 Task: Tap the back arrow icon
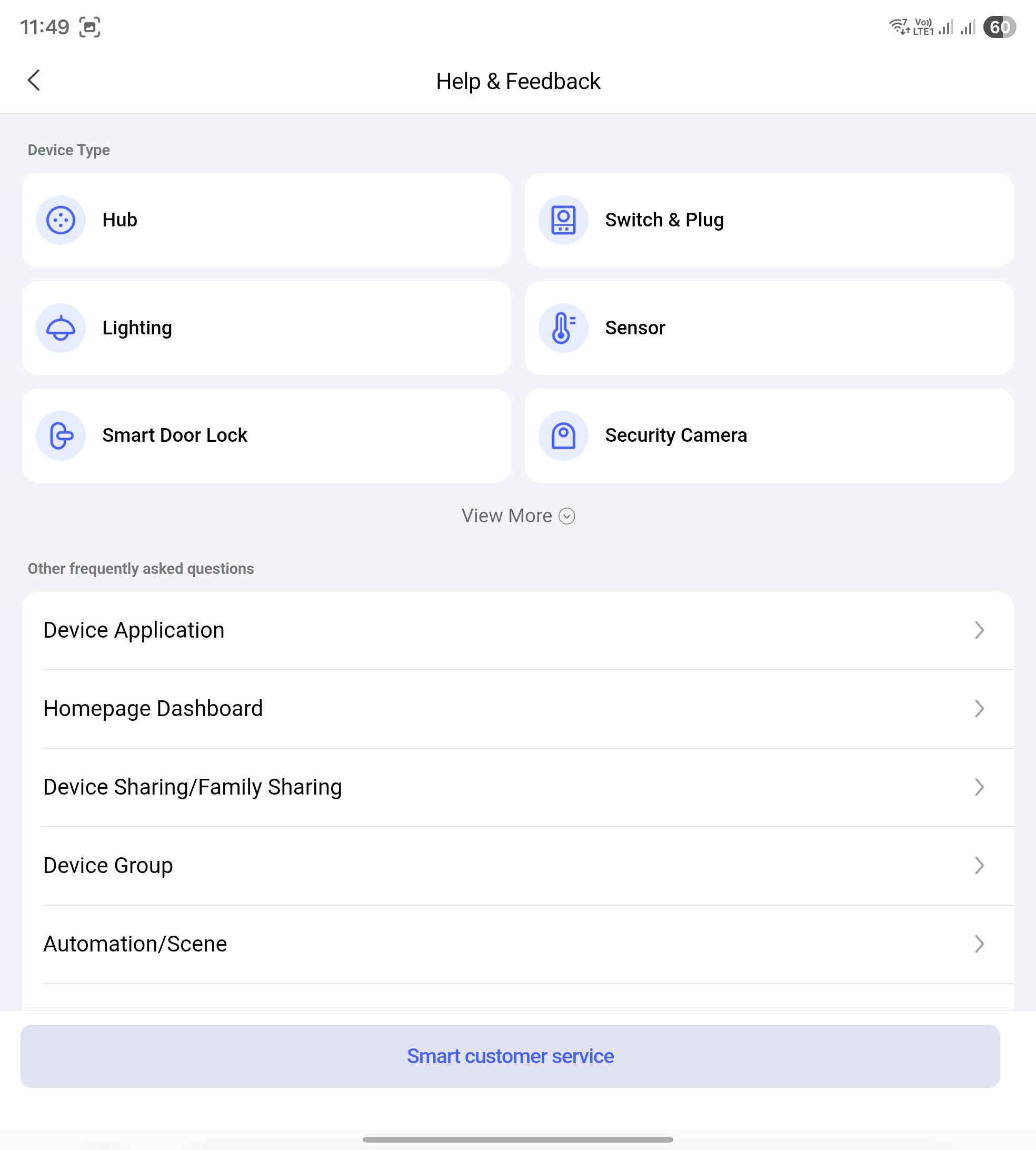coord(34,80)
